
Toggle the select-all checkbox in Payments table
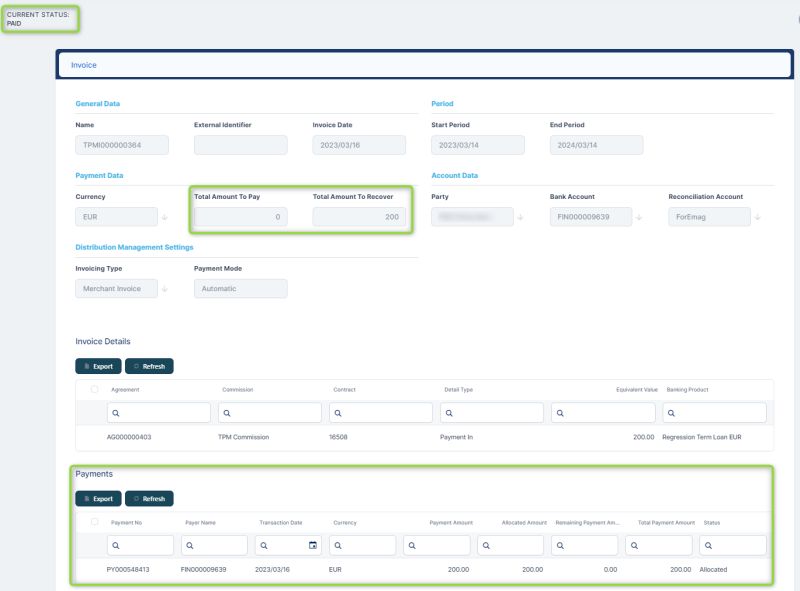click(93, 521)
